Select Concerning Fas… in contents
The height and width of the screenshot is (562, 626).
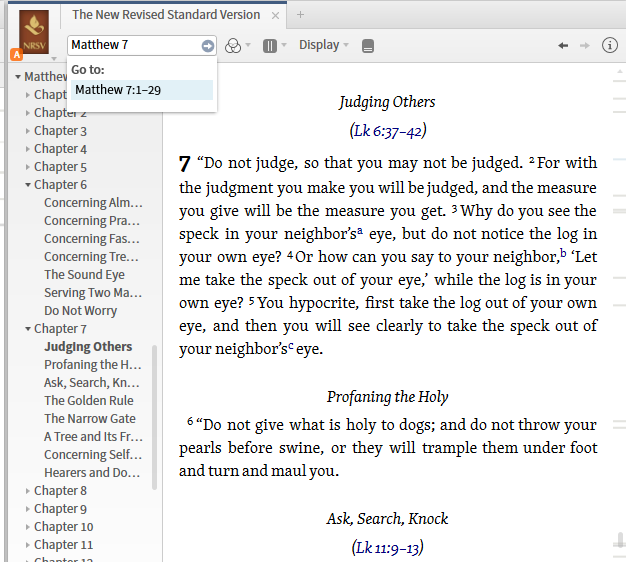tap(92, 239)
